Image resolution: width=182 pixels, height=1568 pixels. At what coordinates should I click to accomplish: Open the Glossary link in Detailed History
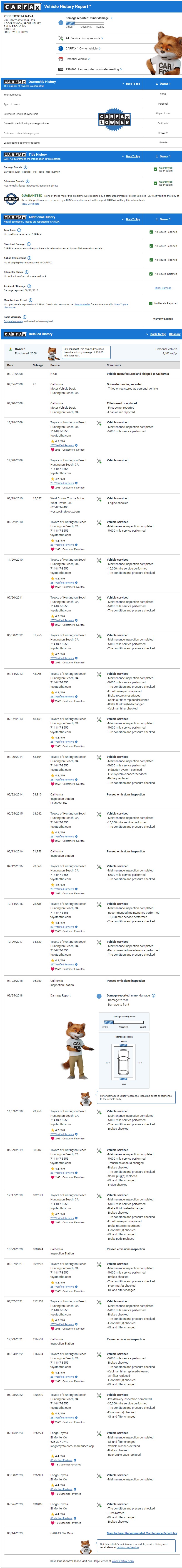pyautogui.click(x=175, y=334)
